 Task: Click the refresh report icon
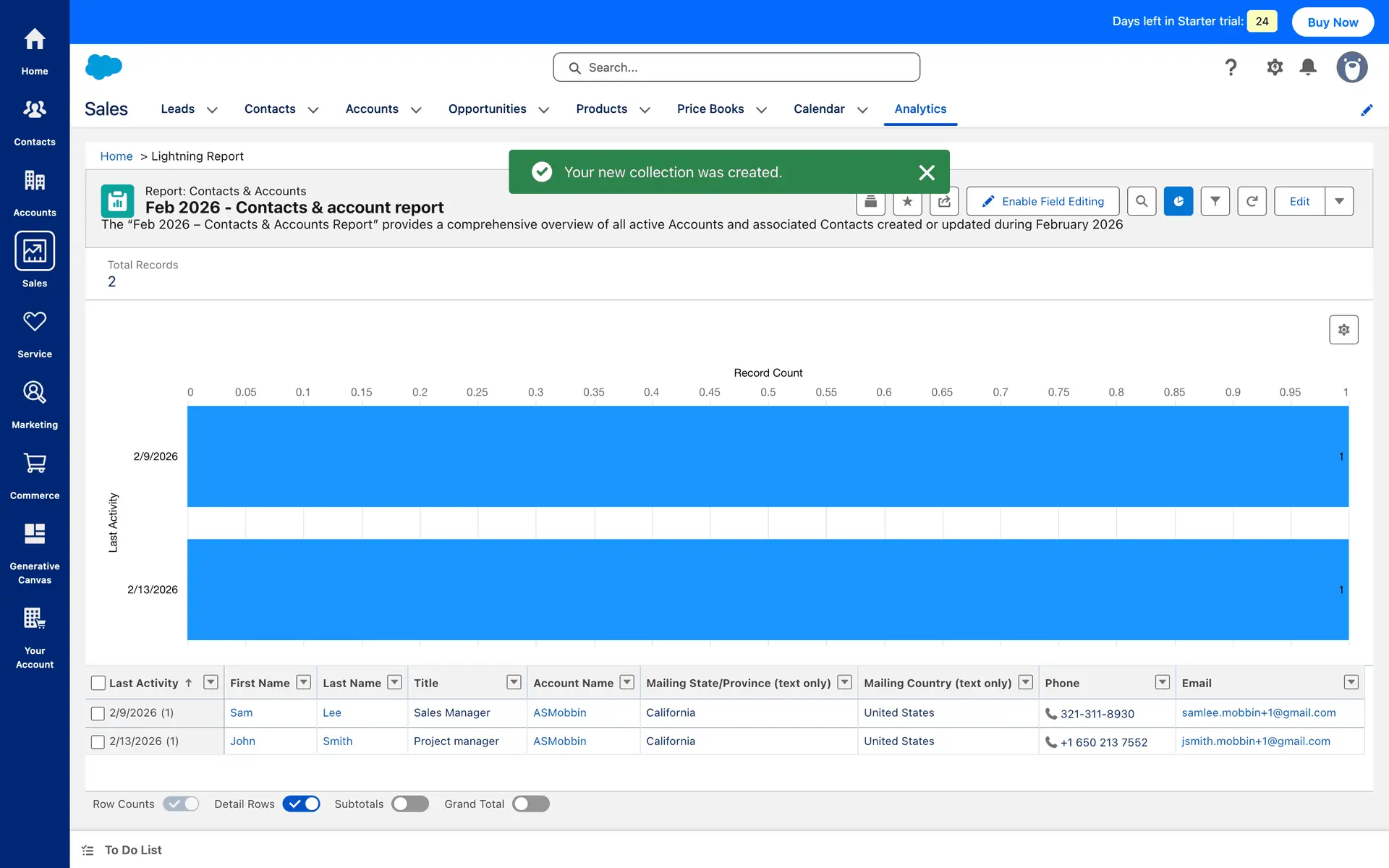coord(1252,201)
